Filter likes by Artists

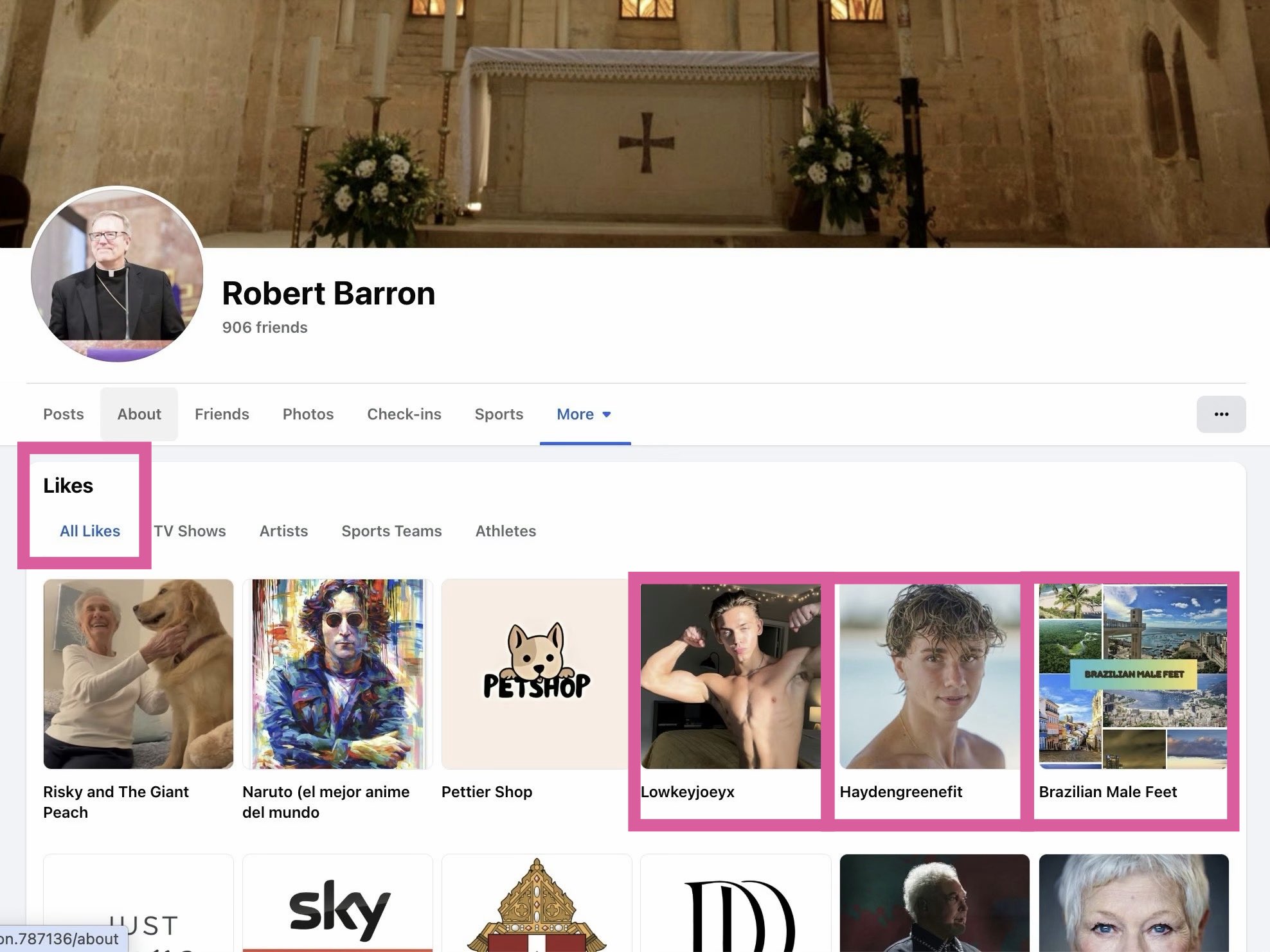[x=283, y=531]
